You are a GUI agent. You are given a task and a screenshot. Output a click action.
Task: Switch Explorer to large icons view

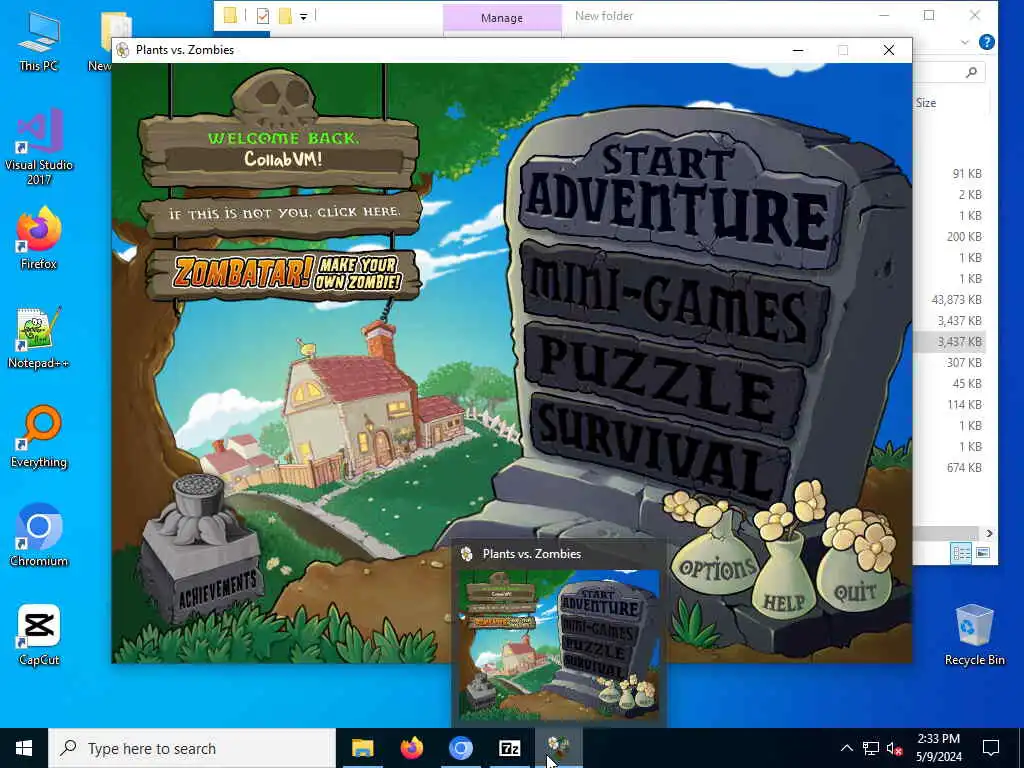(983, 554)
